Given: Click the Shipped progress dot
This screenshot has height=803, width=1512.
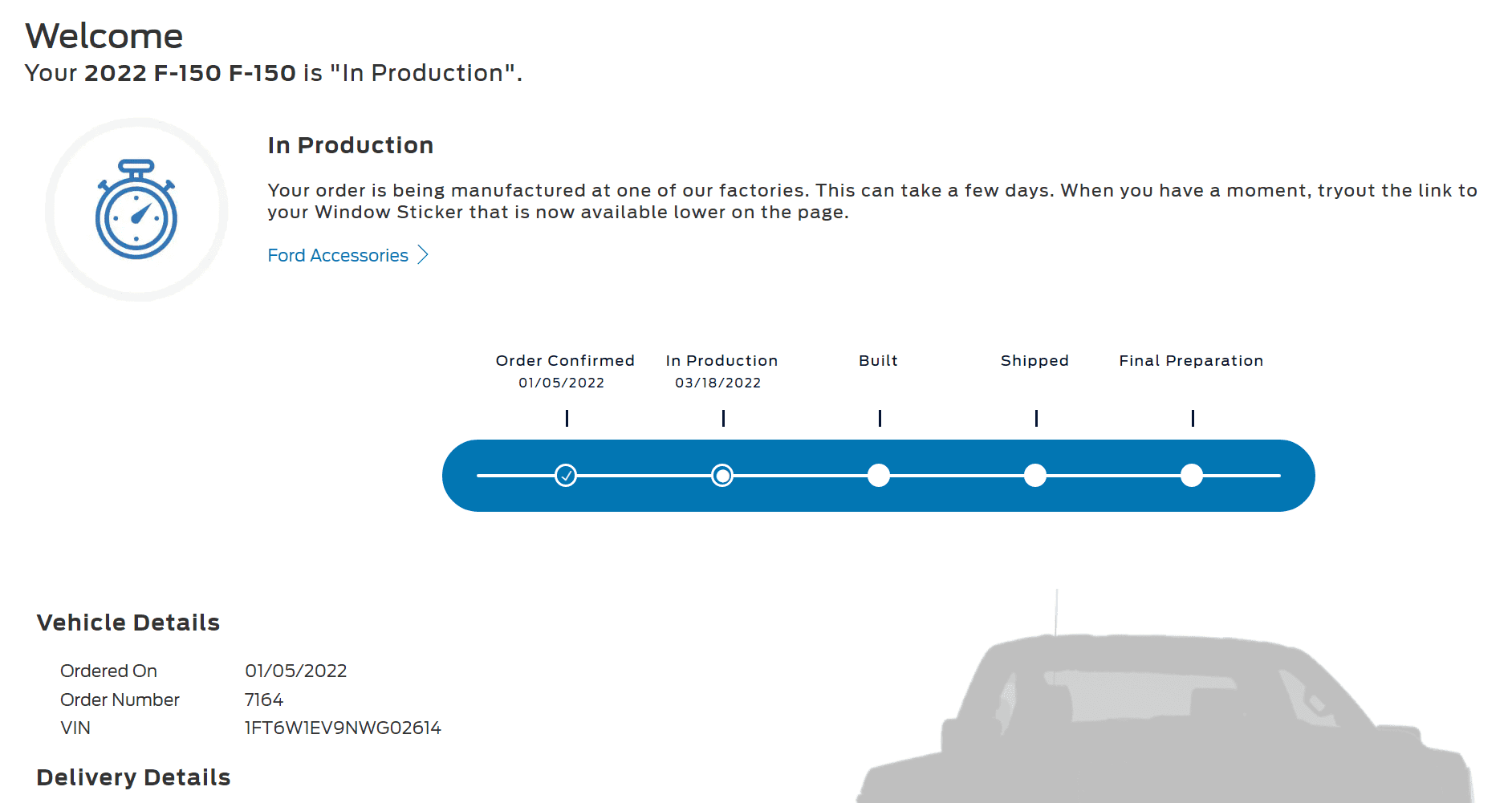Looking at the screenshot, I should 1035,476.
